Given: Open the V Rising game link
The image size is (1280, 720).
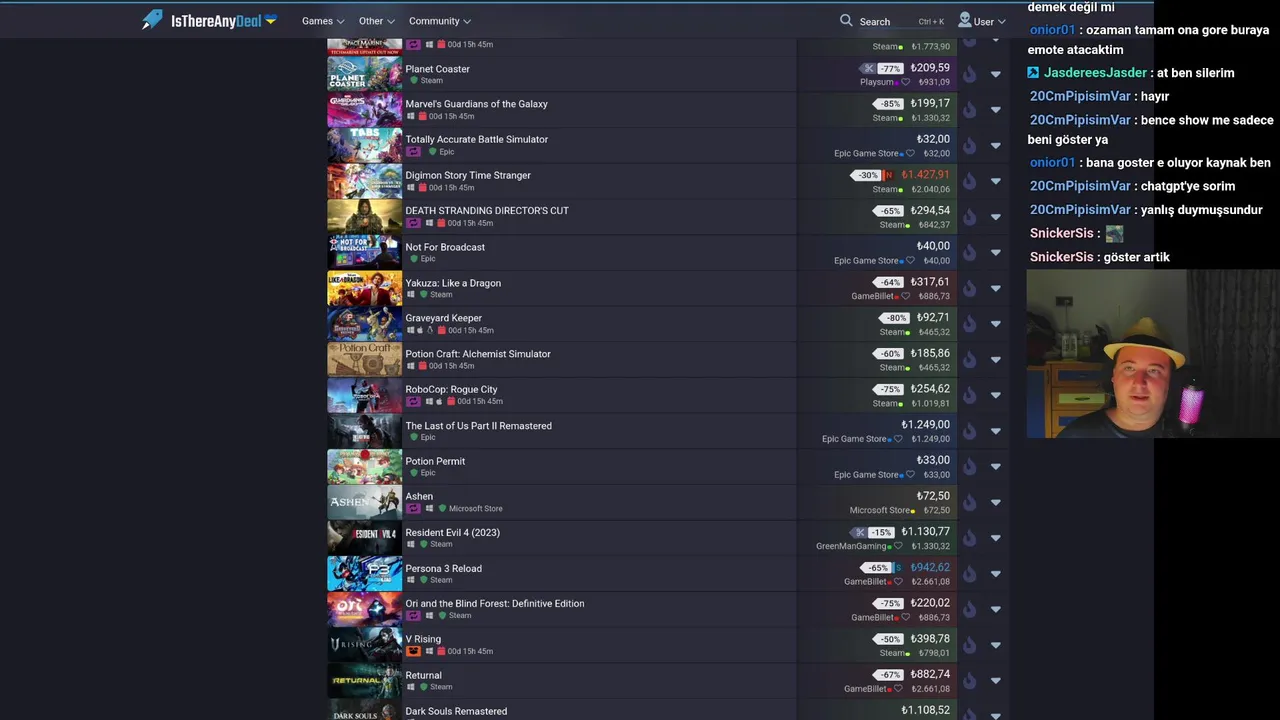Looking at the screenshot, I should (423, 639).
